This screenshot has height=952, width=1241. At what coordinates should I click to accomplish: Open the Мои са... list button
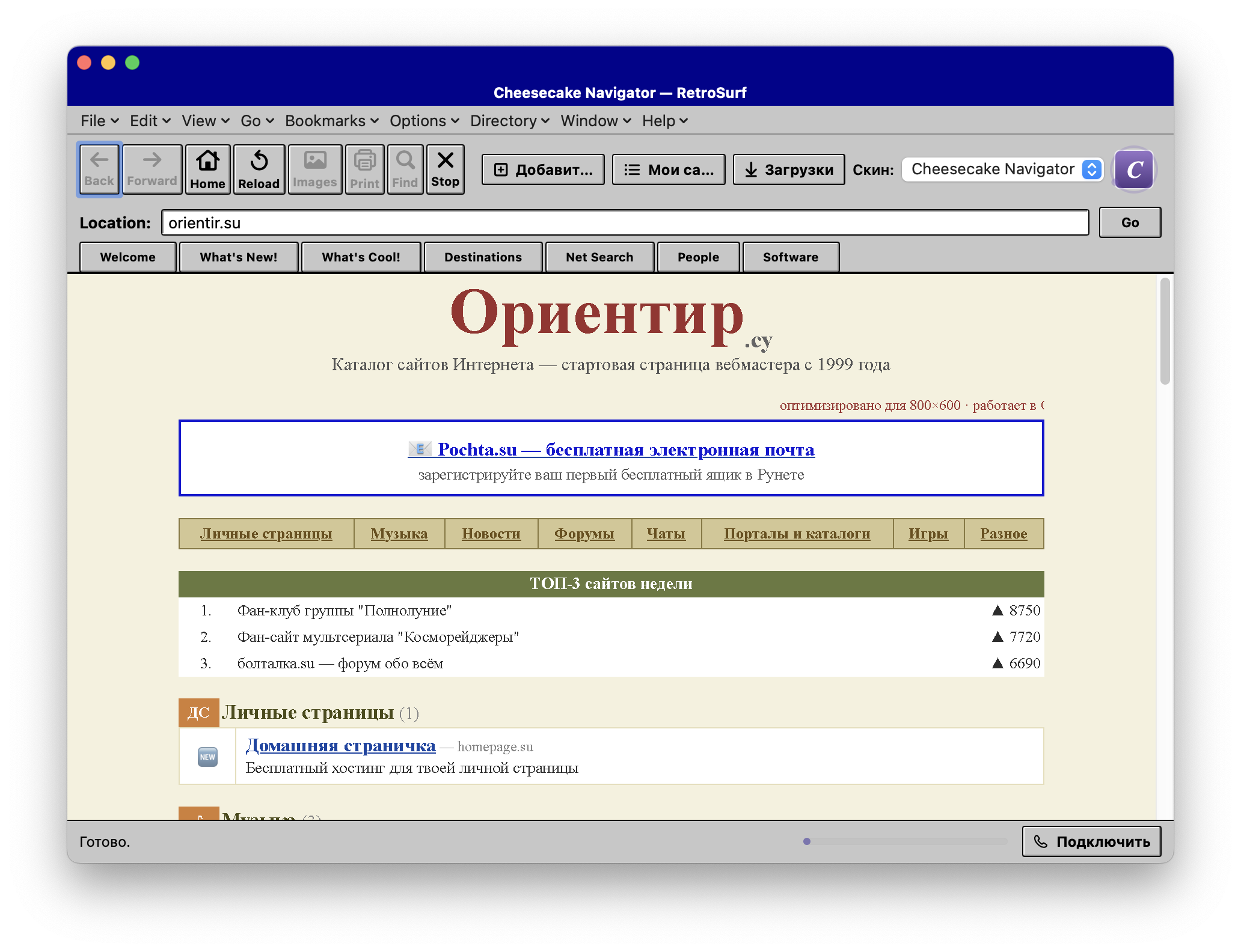pyautogui.click(x=669, y=170)
